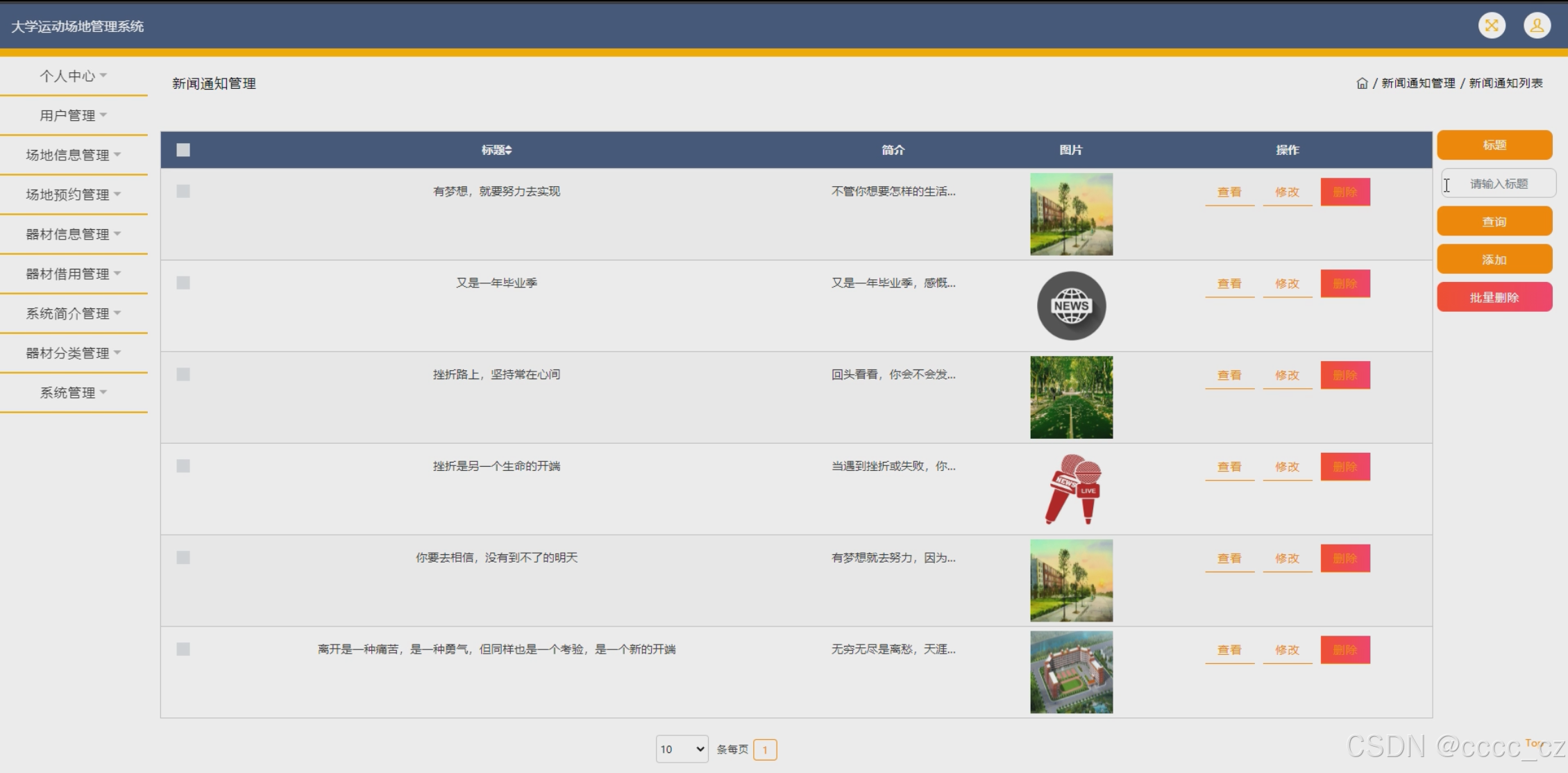Viewport: 1568px width, 773px height.
Task: Check the row 又是一年毕业季 checkbox
Action: 183,283
